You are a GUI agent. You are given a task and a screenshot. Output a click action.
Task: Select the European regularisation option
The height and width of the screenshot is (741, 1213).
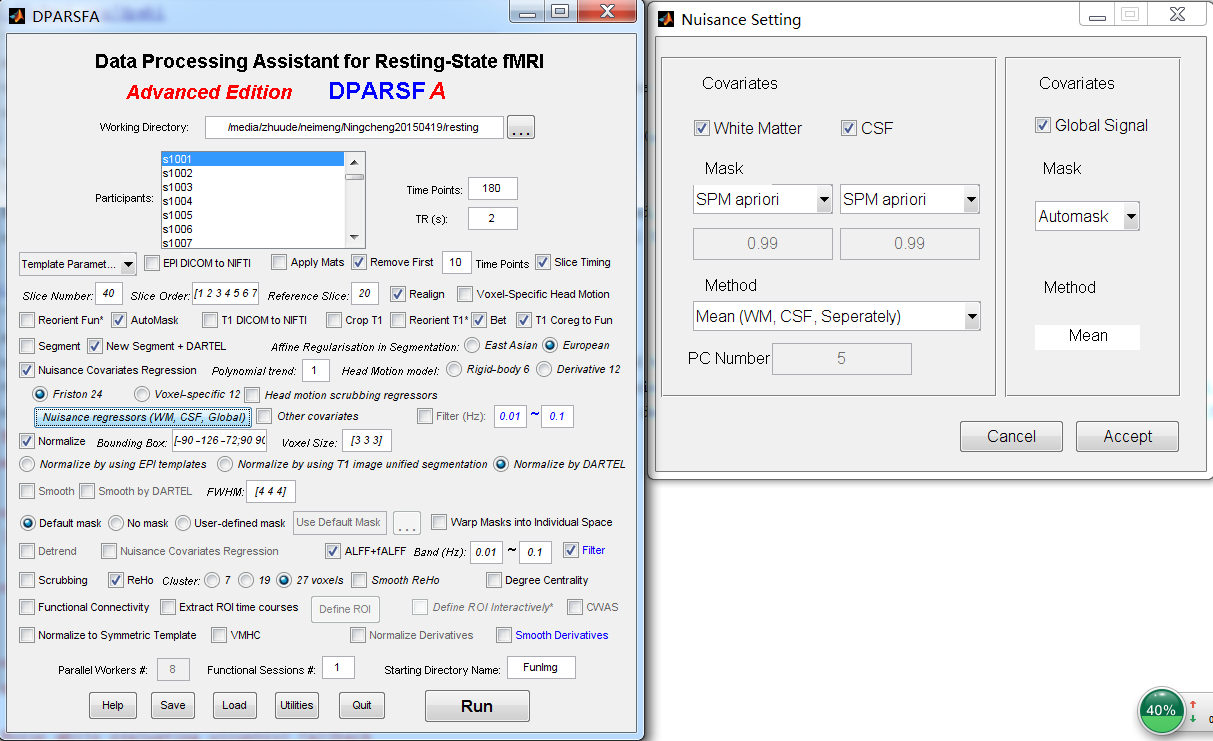point(550,346)
